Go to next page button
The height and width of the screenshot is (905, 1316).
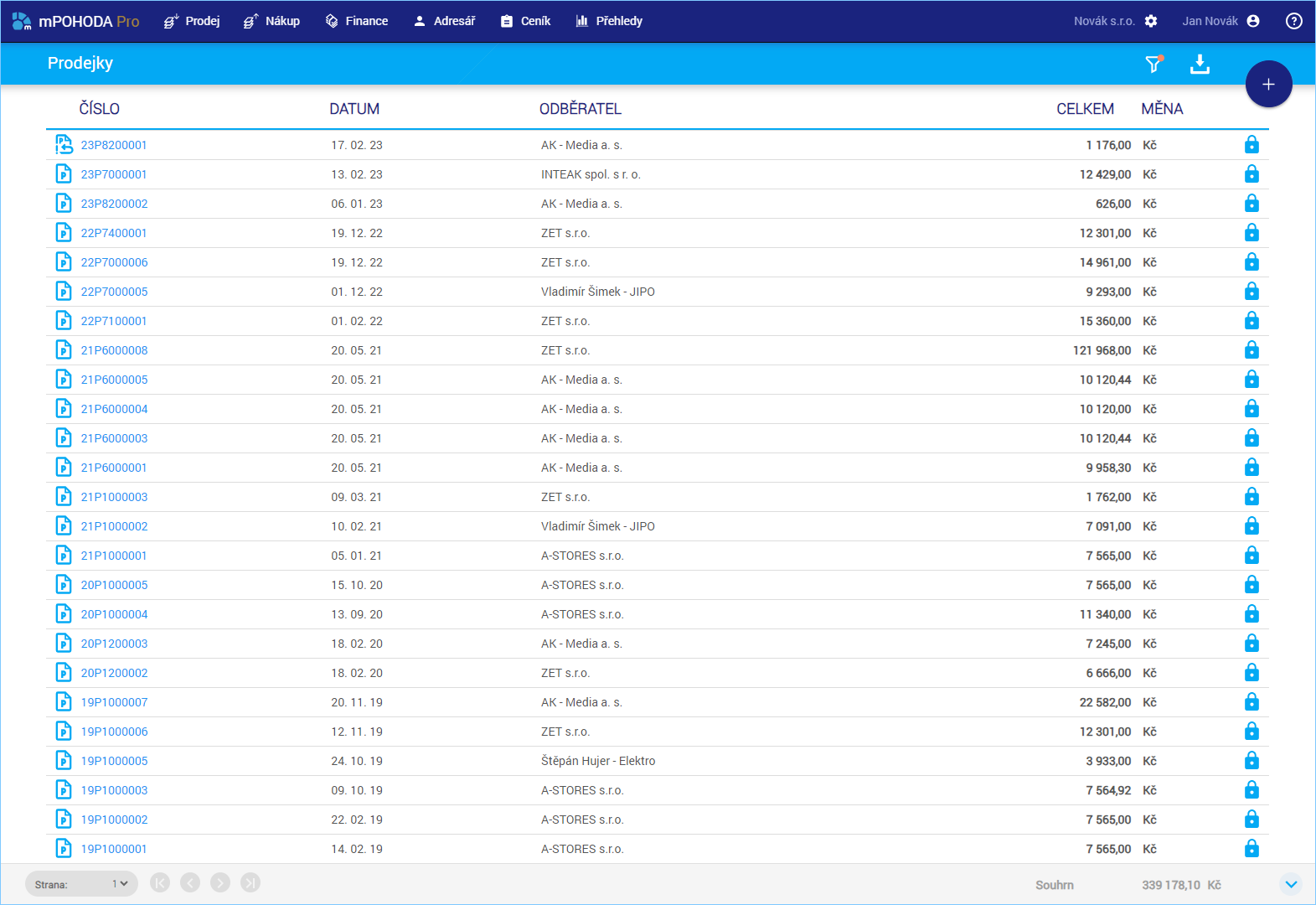coord(220,882)
